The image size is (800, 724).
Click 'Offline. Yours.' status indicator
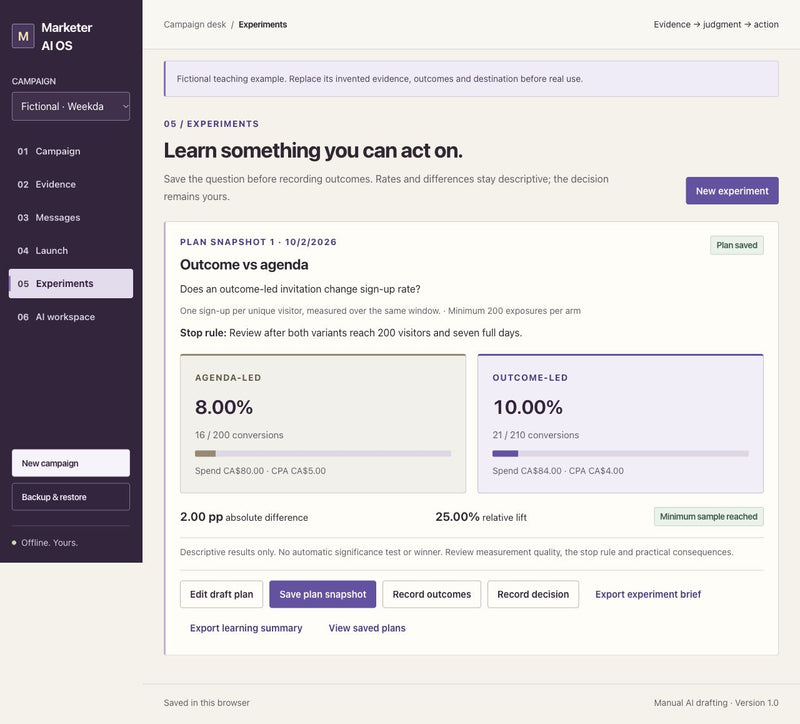tap(45, 543)
